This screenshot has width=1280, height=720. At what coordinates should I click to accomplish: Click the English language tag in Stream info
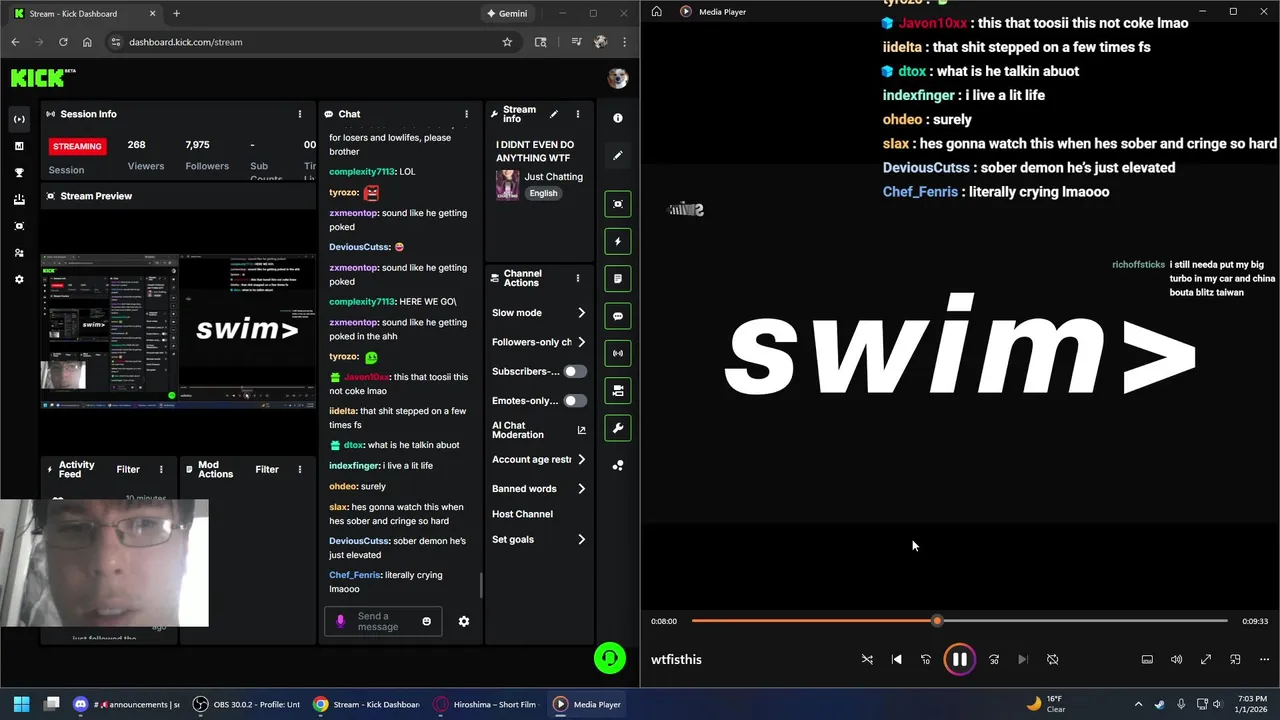coord(543,193)
